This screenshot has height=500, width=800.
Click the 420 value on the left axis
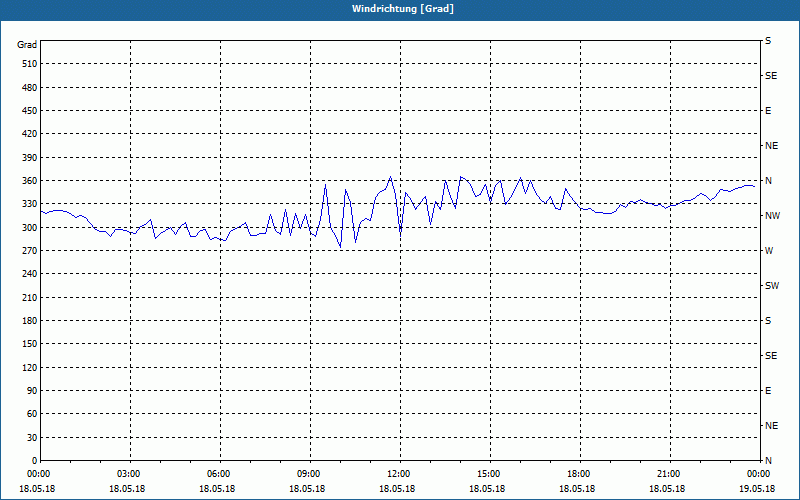point(30,134)
